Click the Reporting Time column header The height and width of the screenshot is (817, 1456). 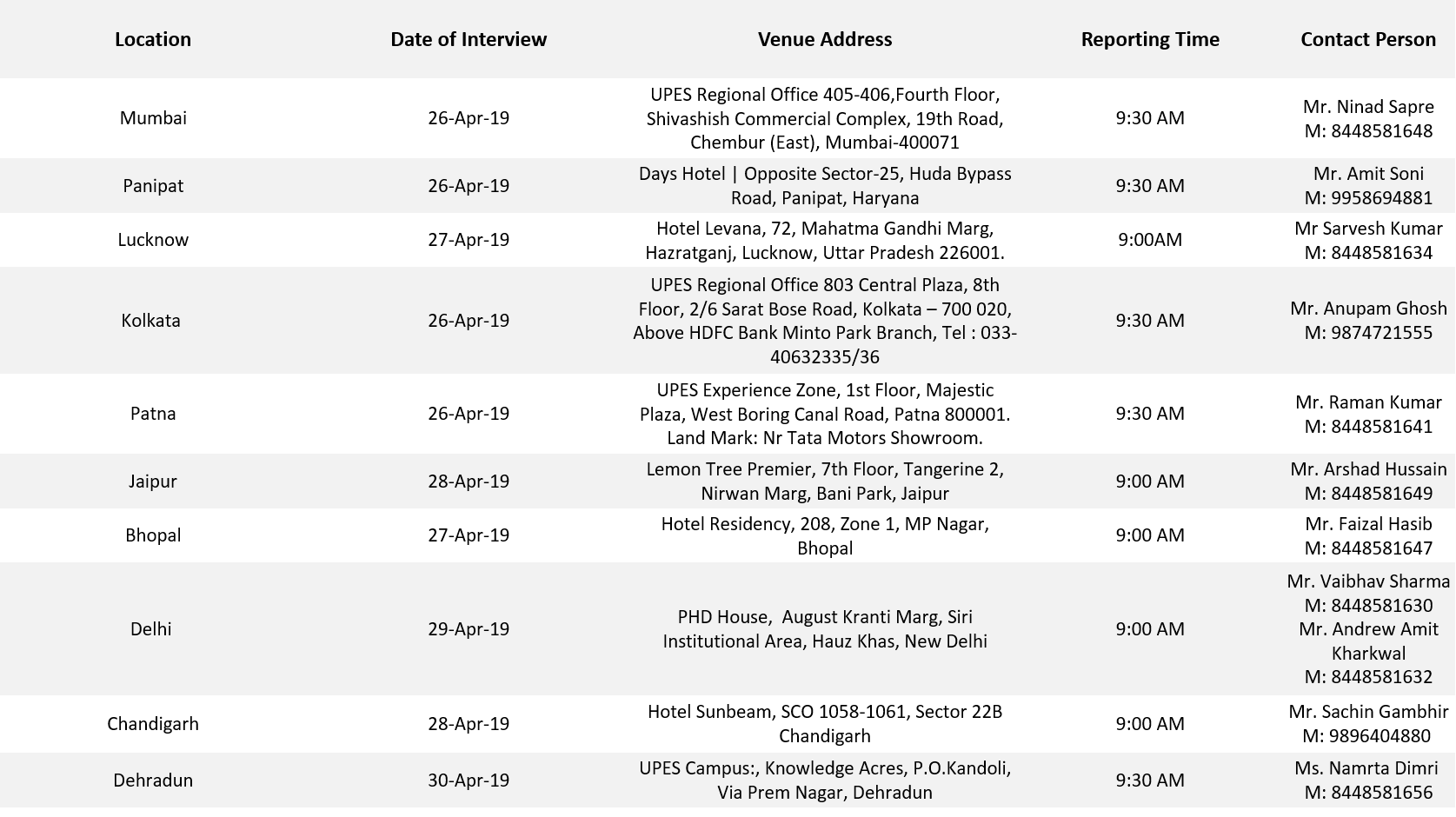[1150, 39]
